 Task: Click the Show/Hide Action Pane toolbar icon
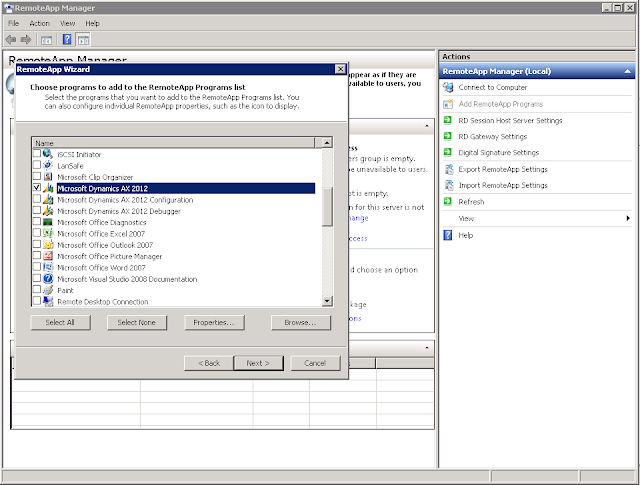pos(83,40)
